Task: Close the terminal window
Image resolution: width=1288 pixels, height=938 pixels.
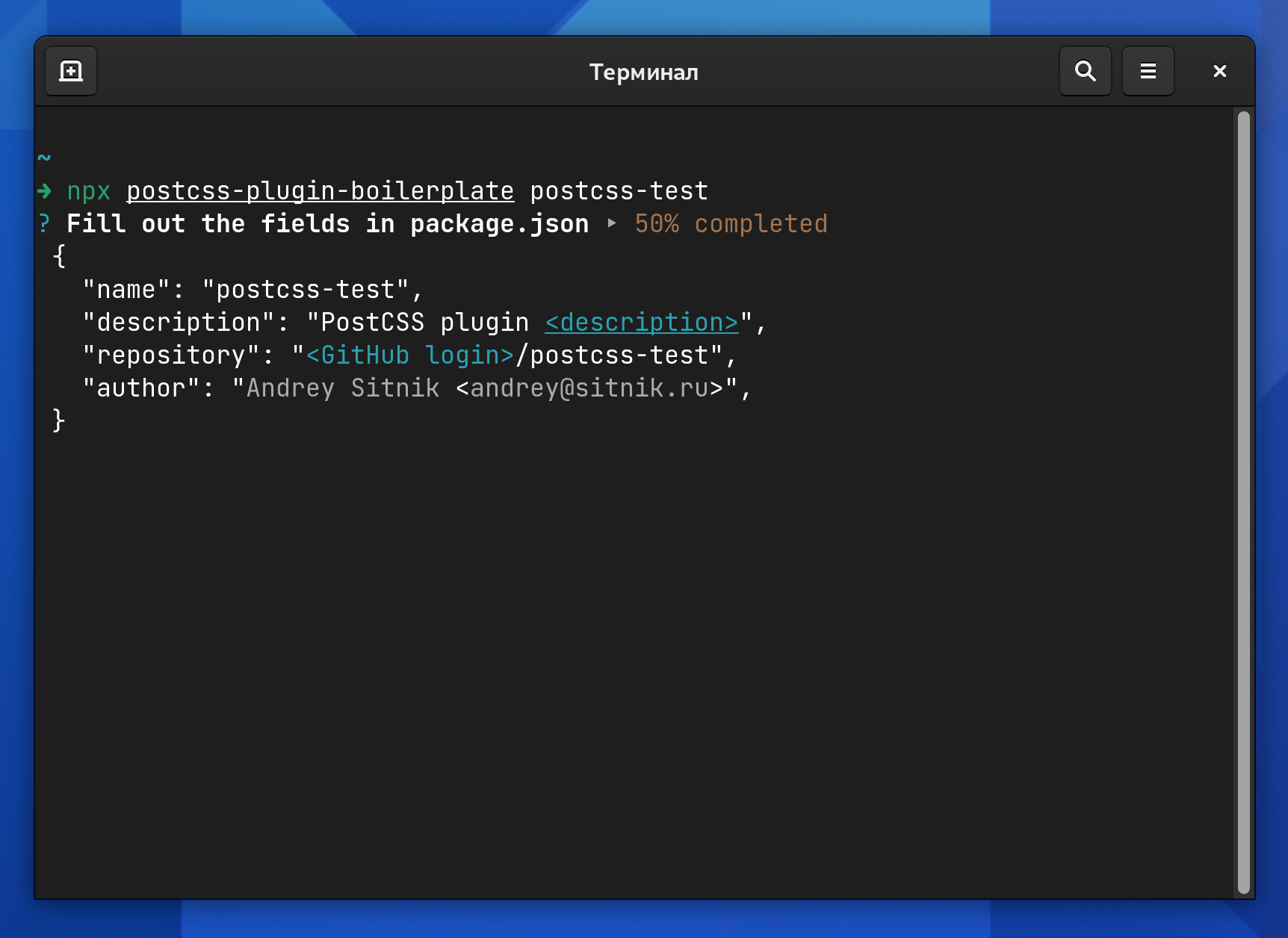Action: pyautogui.click(x=1219, y=71)
